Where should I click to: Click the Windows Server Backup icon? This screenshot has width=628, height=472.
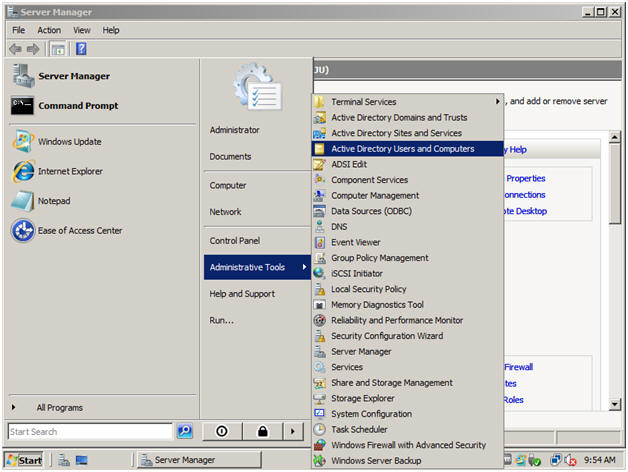tap(319, 460)
